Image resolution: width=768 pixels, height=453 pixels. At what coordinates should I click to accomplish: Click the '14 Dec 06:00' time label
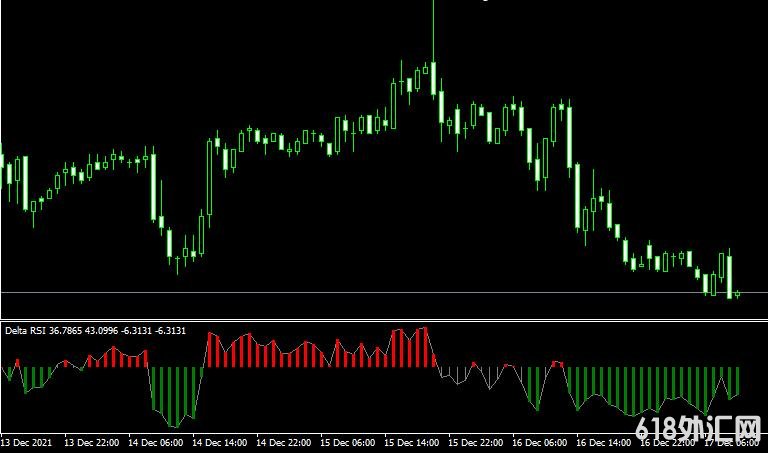156,443
